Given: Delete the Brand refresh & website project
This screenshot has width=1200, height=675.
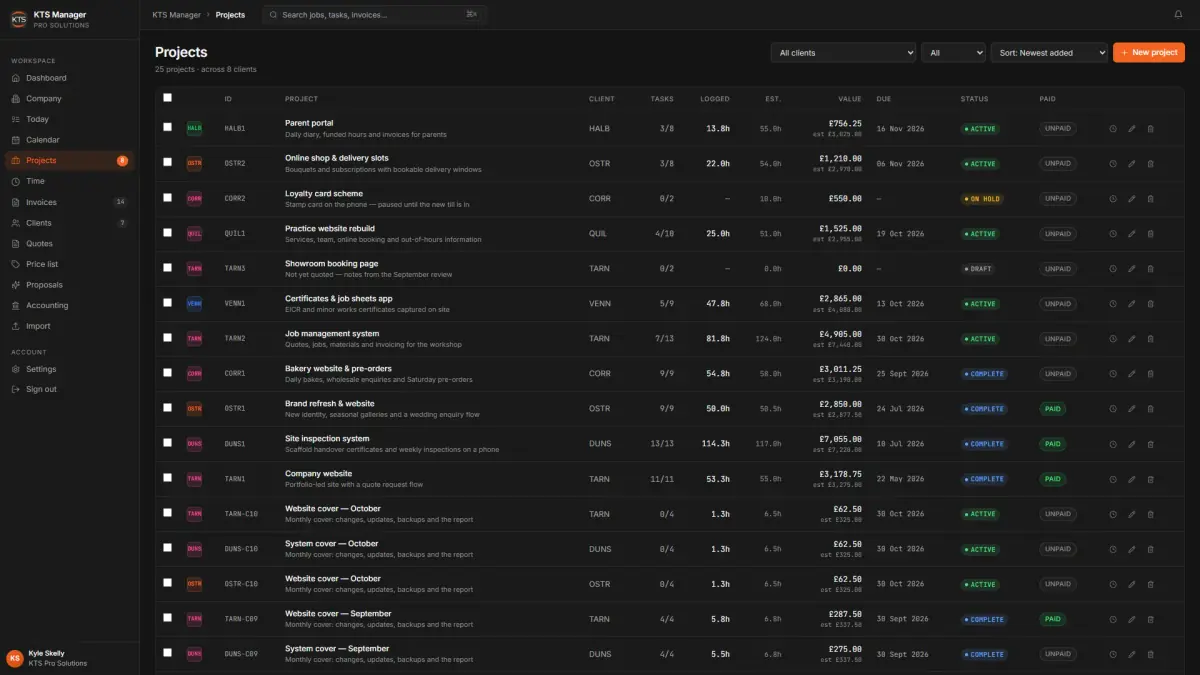Looking at the screenshot, I should click(x=1150, y=409).
